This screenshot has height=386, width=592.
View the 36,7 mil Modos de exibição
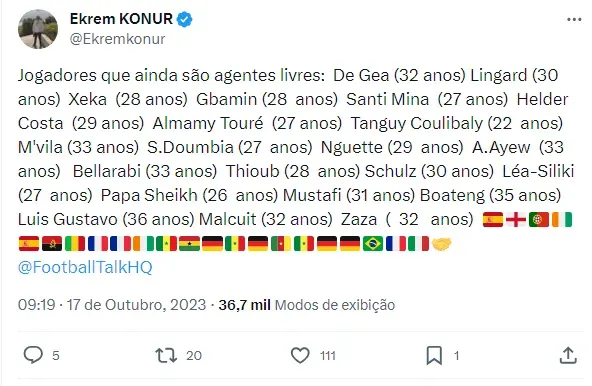coord(307,305)
